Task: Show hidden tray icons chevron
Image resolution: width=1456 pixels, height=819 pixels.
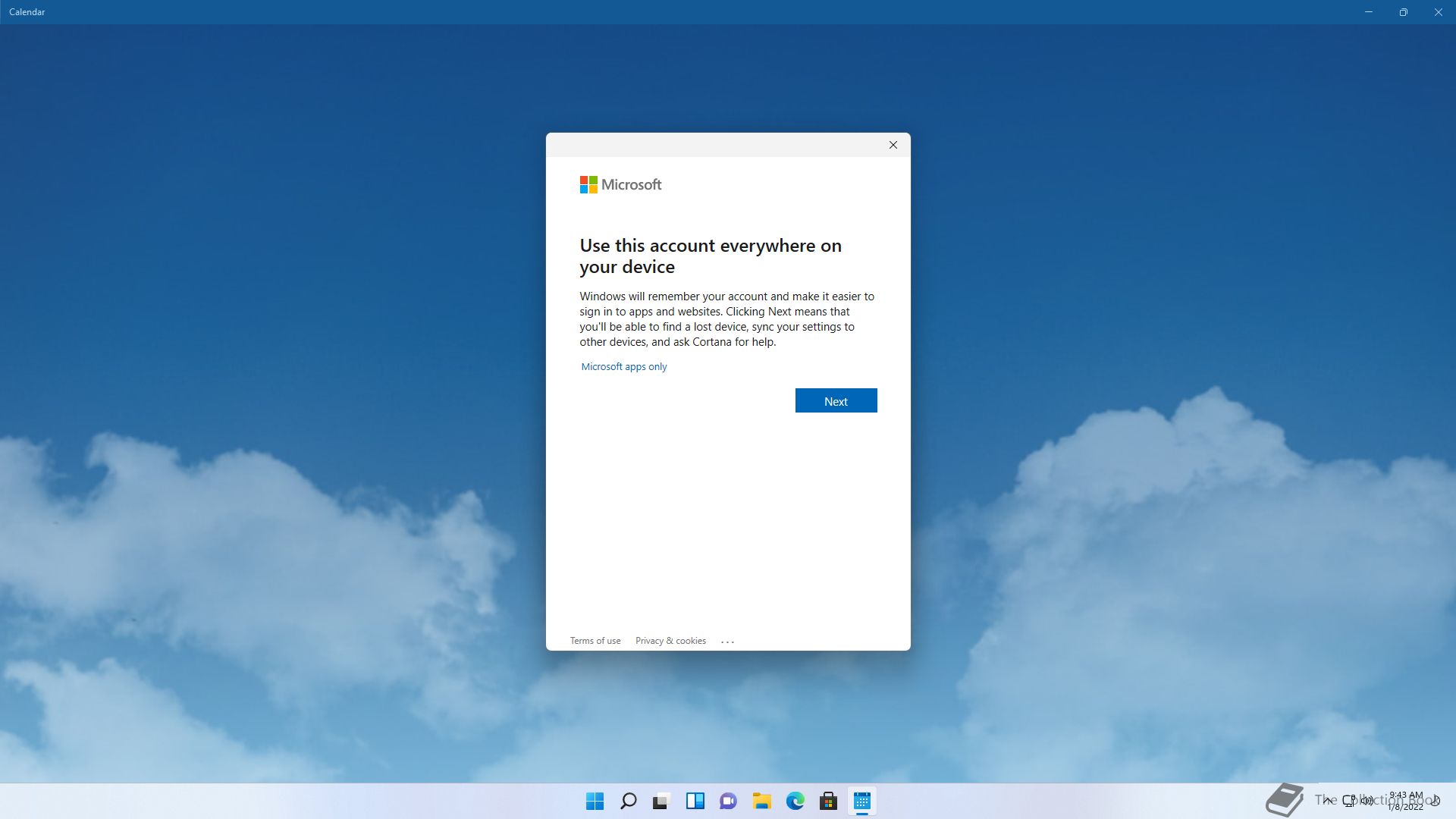Action: pos(1328,801)
